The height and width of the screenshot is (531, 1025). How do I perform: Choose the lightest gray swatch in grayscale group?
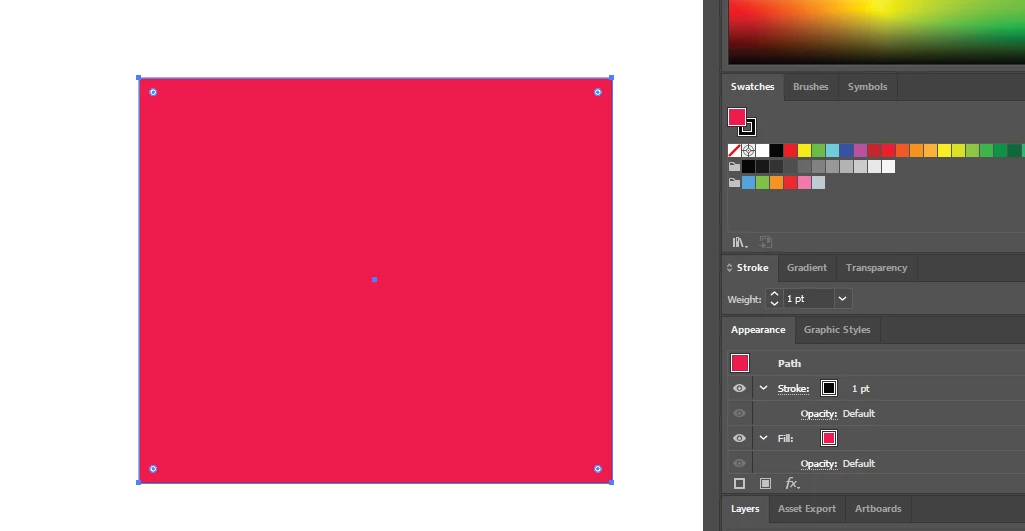tap(888, 167)
